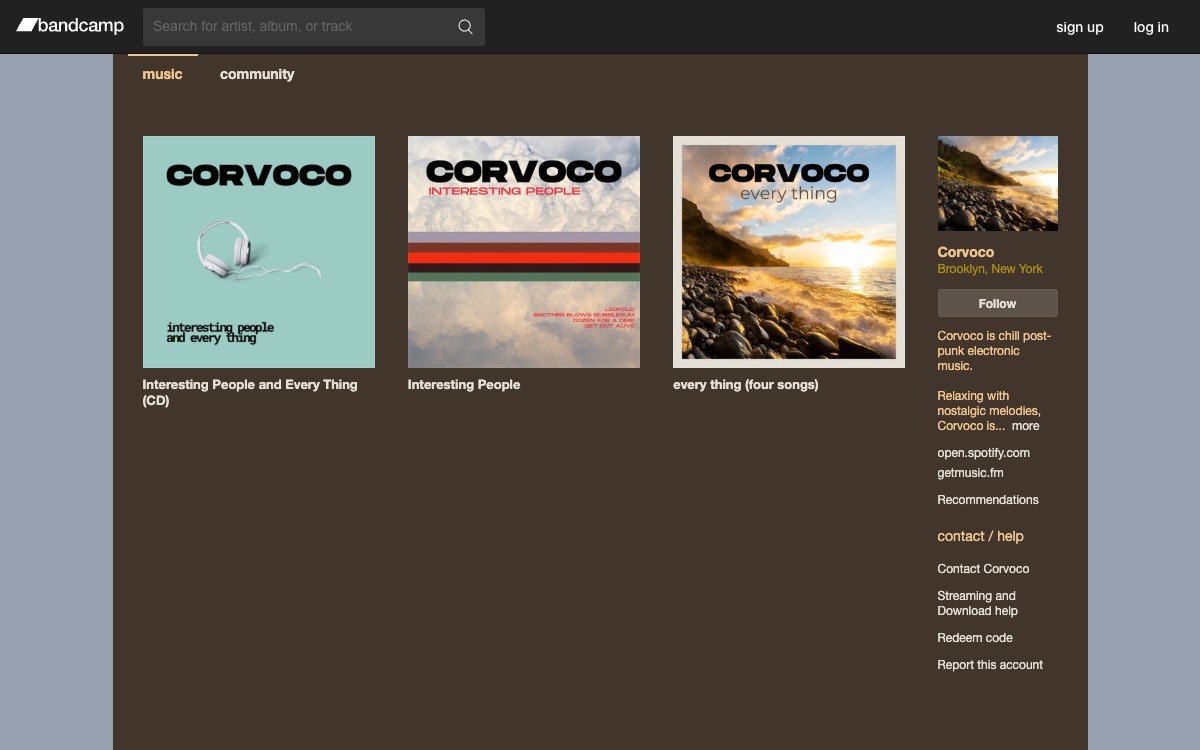This screenshot has height=750, width=1200.
Task: Open the Interesting People album cover
Action: tap(524, 252)
